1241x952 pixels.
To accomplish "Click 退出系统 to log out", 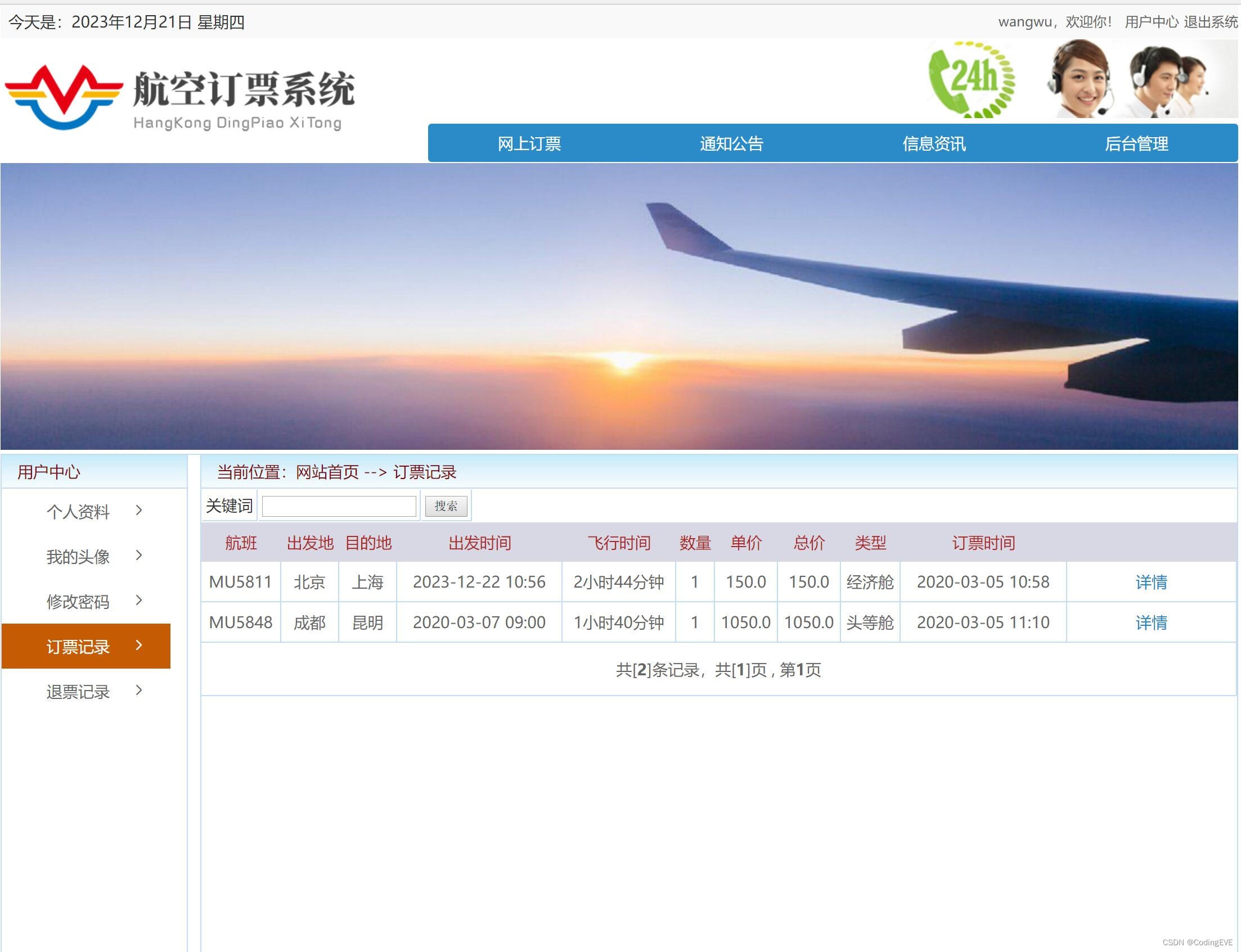I will [x=1211, y=22].
